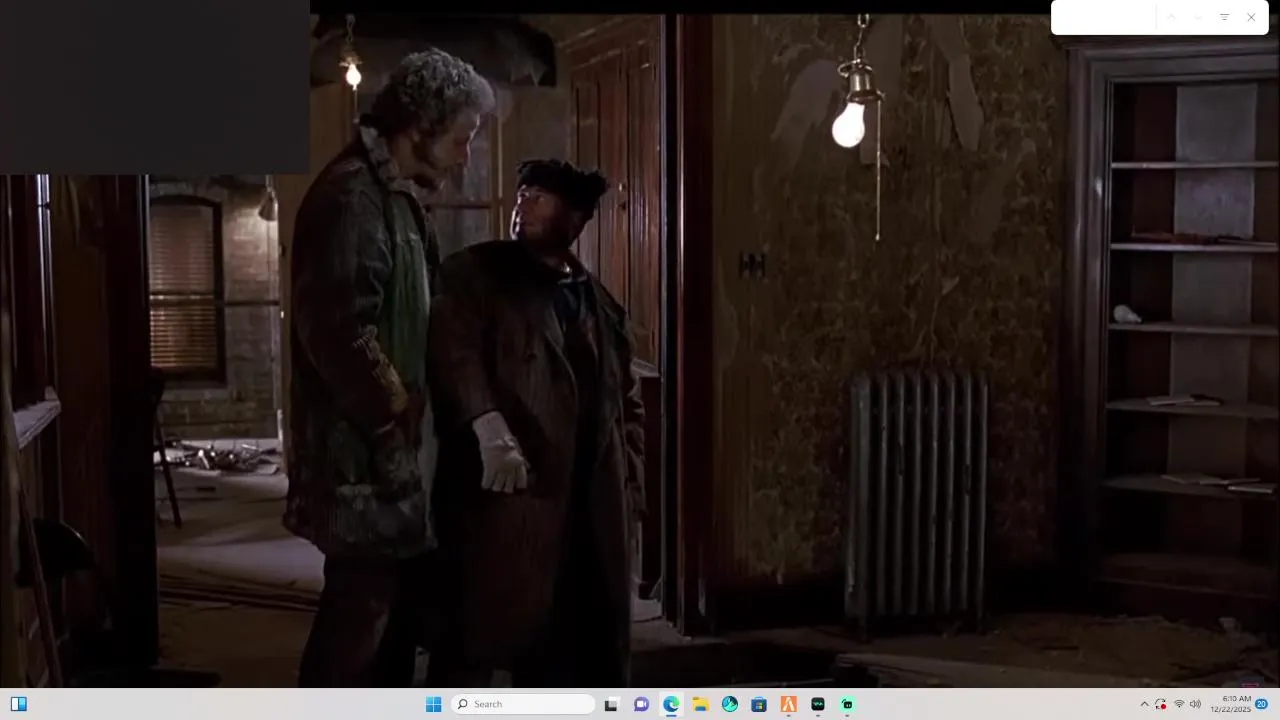Go to previous find result arrow

(1171, 17)
